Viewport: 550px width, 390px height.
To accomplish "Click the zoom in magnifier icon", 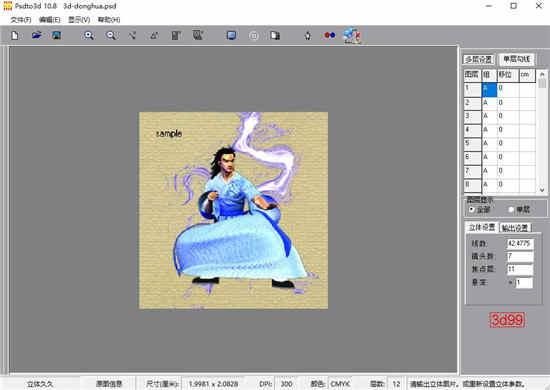I will (89, 35).
